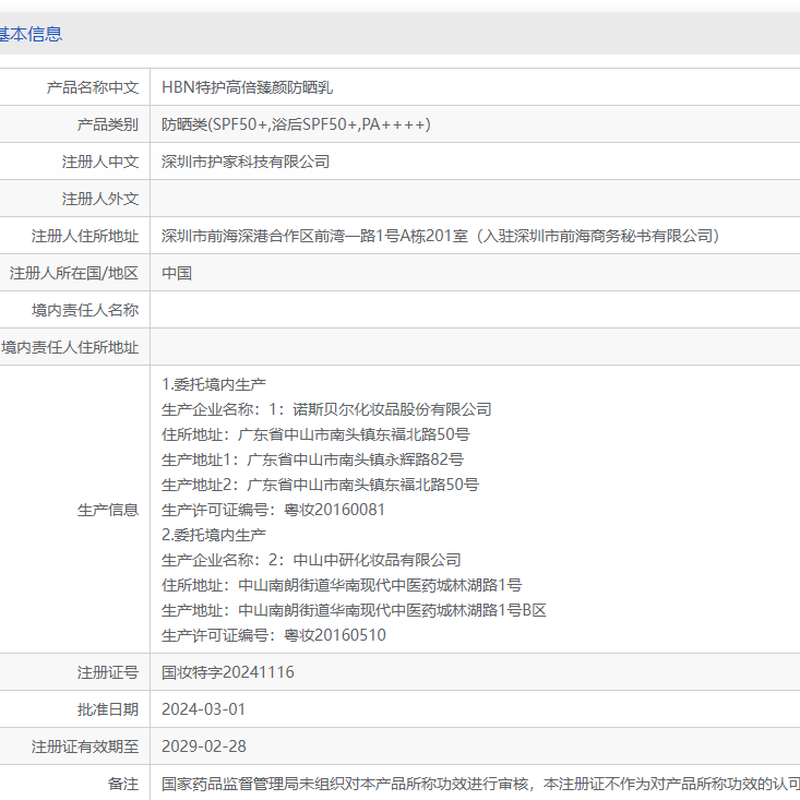Select approval date 2024-03-01

point(204,710)
